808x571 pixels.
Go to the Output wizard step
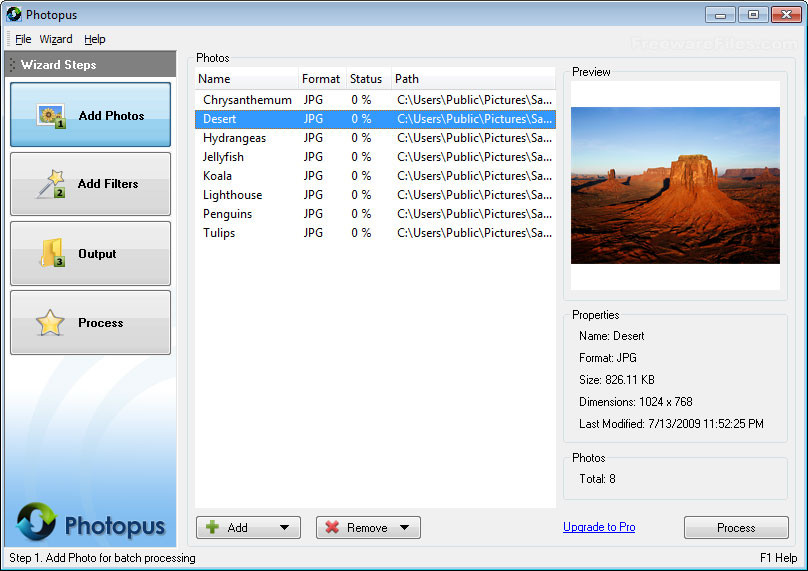(90, 253)
